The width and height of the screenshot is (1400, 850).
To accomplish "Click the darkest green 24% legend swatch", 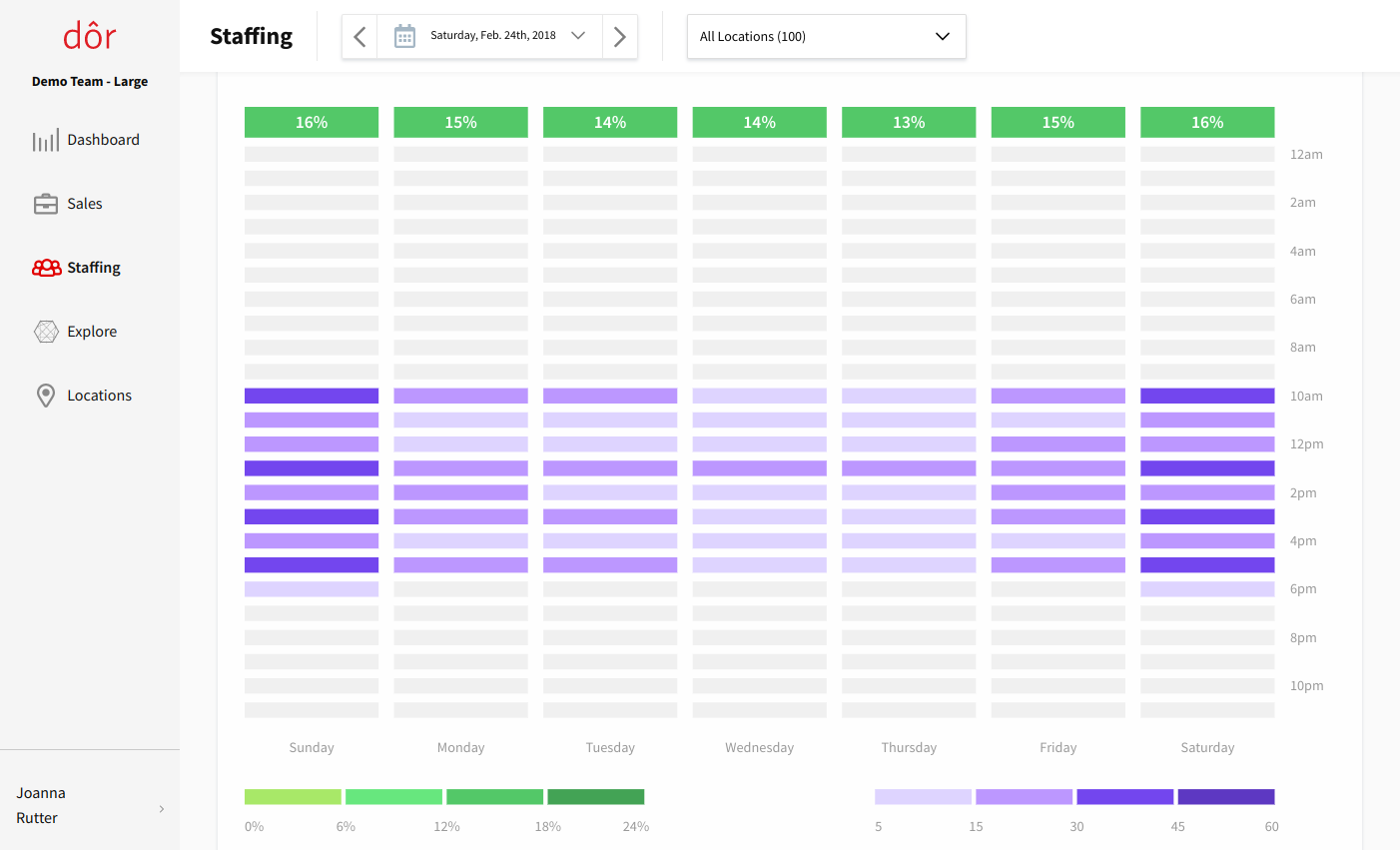I will pyautogui.click(x=594, y=796).
